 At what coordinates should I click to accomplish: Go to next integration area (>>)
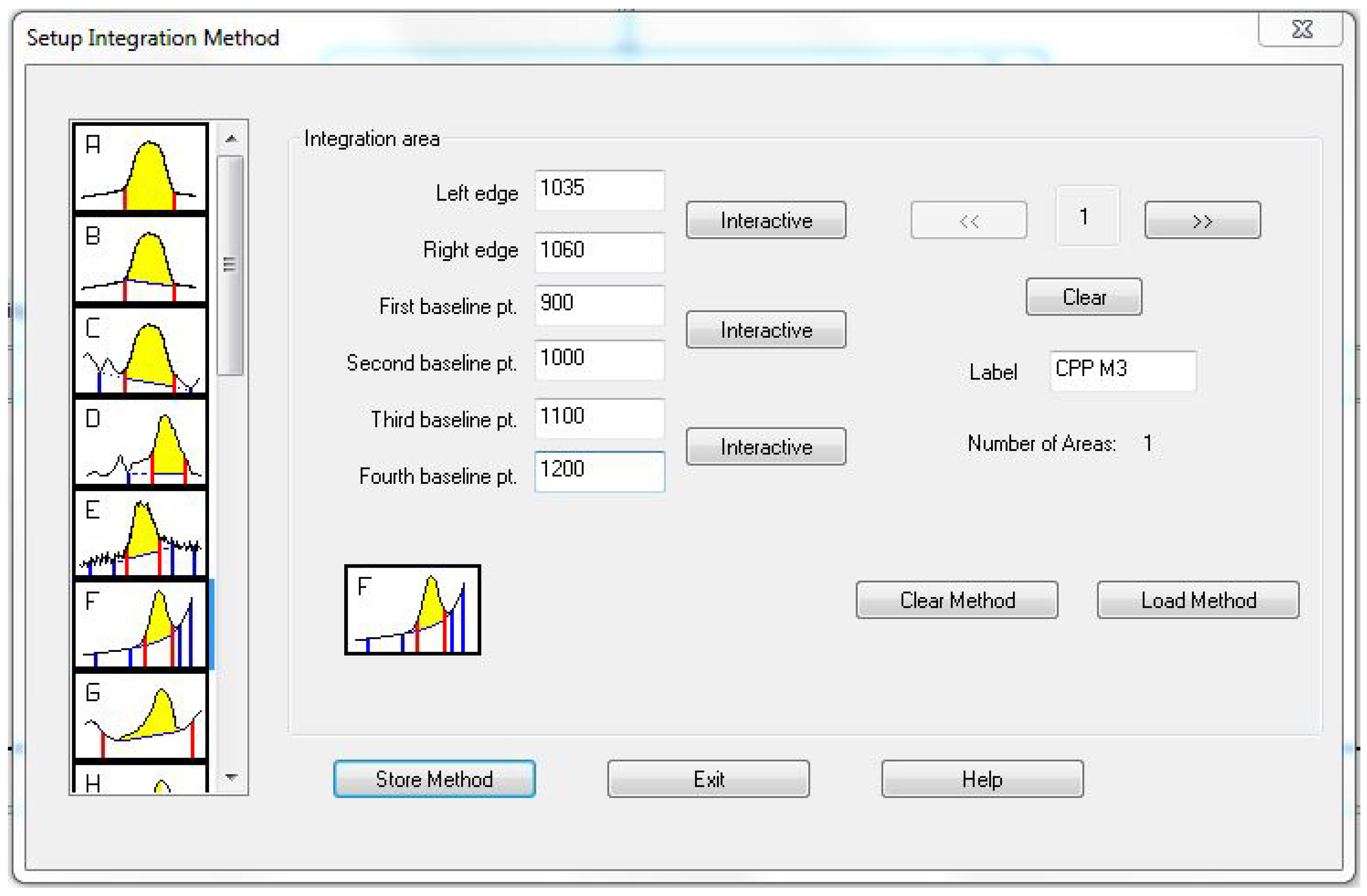click(1202, 220)
